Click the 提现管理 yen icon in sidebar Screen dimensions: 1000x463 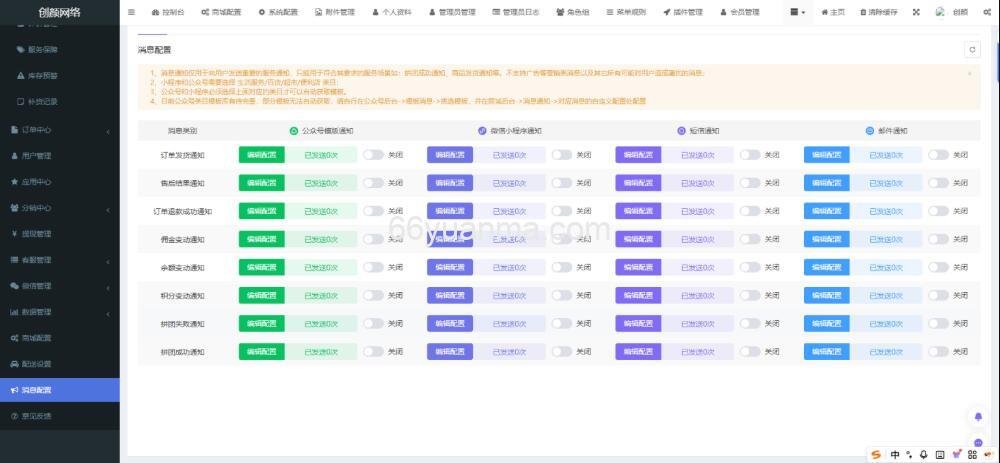click(15, 234)
